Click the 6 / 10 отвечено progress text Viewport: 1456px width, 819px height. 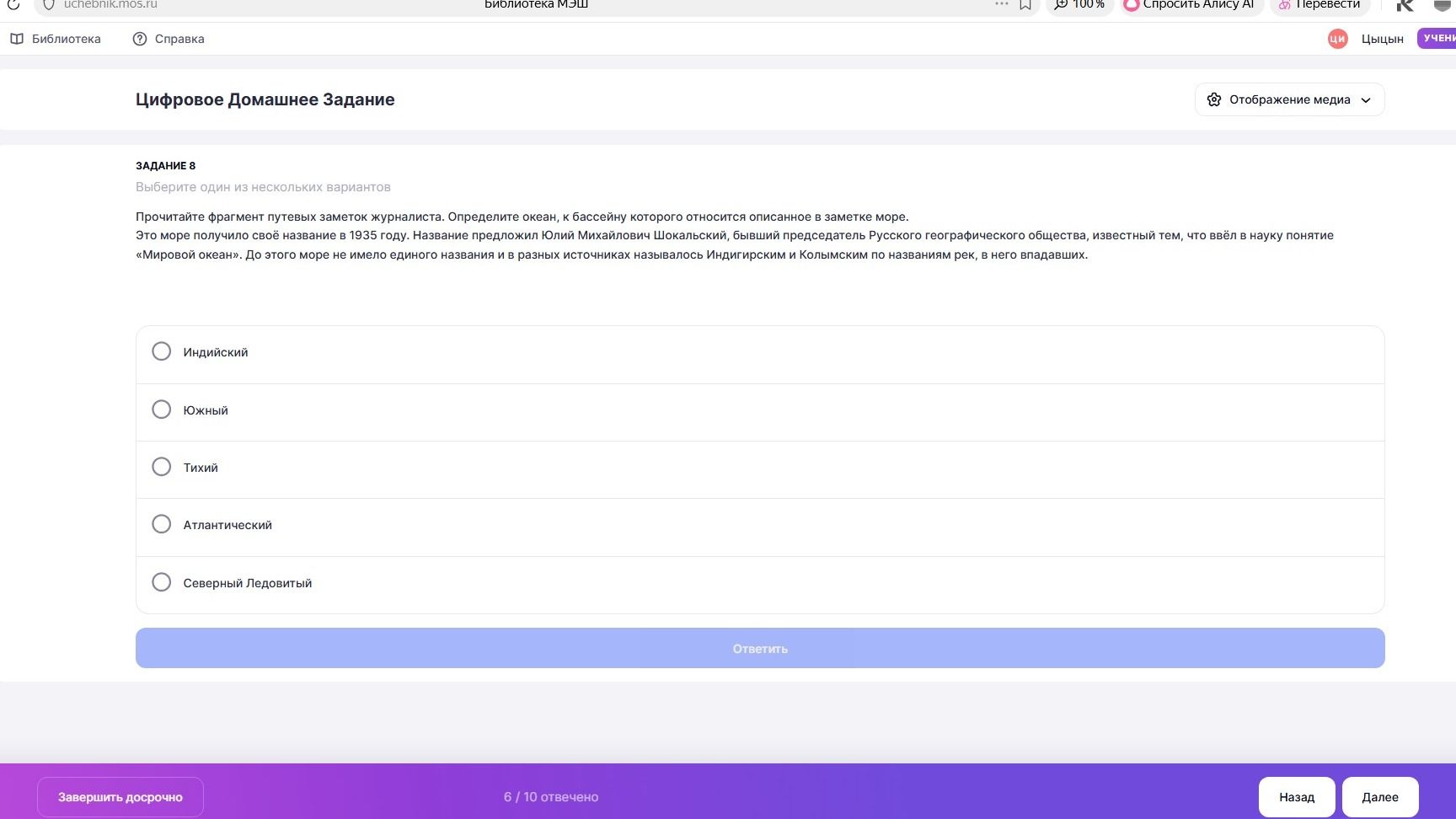point(551,797)
